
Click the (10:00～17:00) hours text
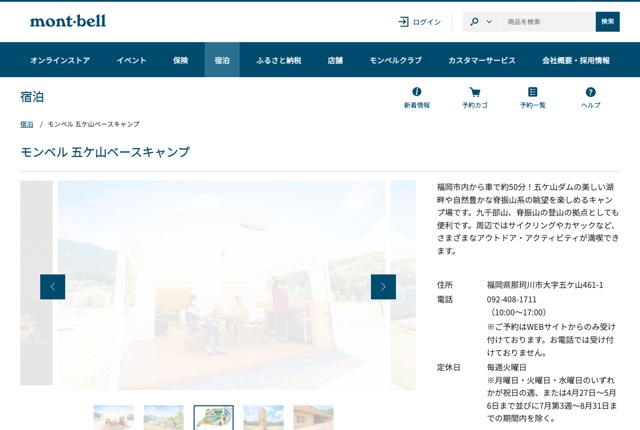pyautogui.click(x=518, y=313)
